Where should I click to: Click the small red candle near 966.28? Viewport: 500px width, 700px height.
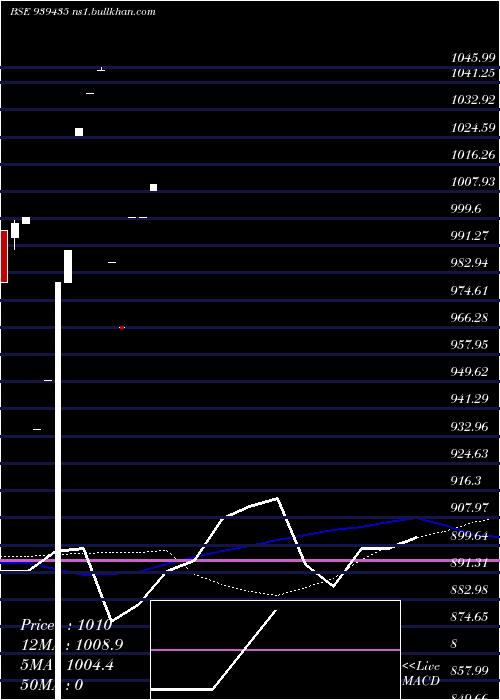122,327
